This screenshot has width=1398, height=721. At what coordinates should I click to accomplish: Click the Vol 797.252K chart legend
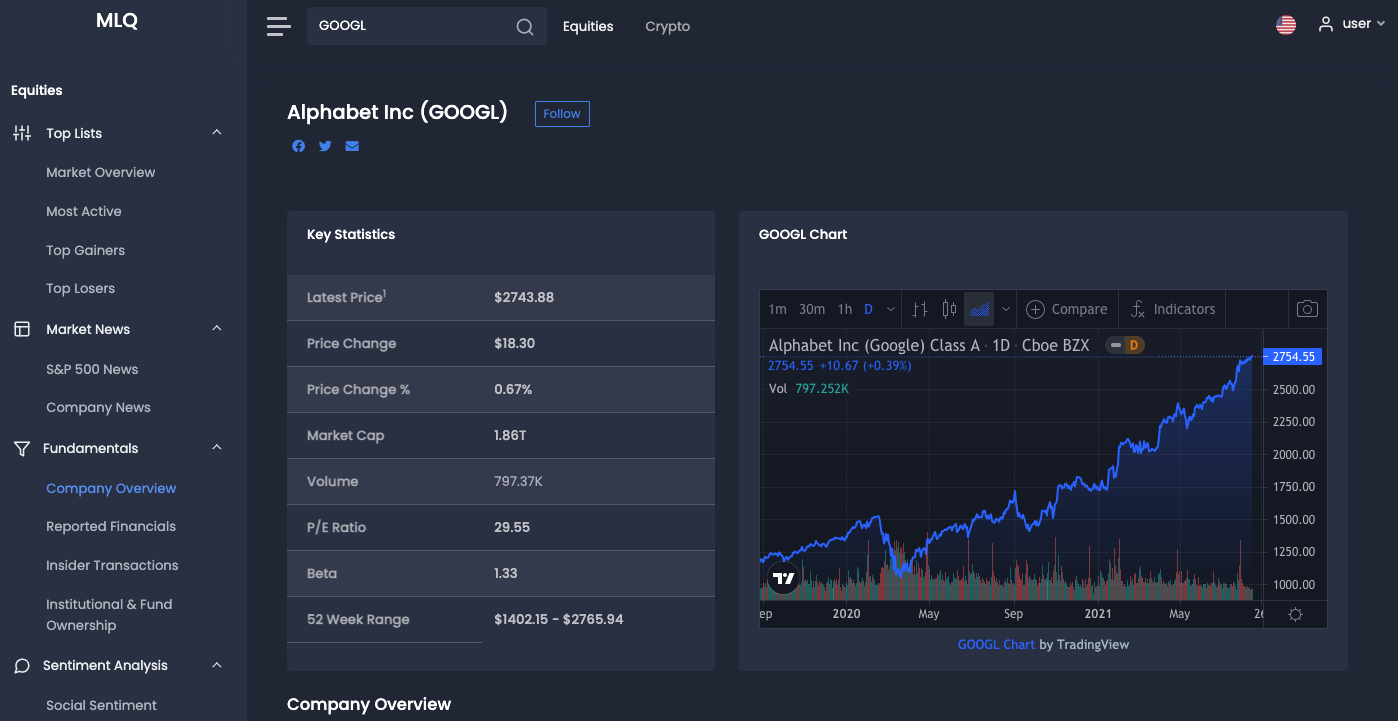coord(808,388)
